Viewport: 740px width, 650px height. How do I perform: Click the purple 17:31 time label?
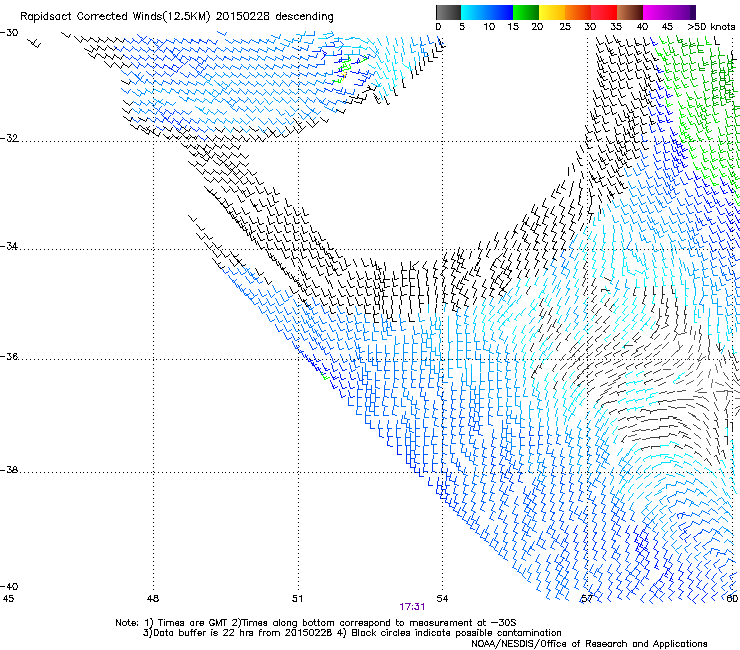coord(412,607)
